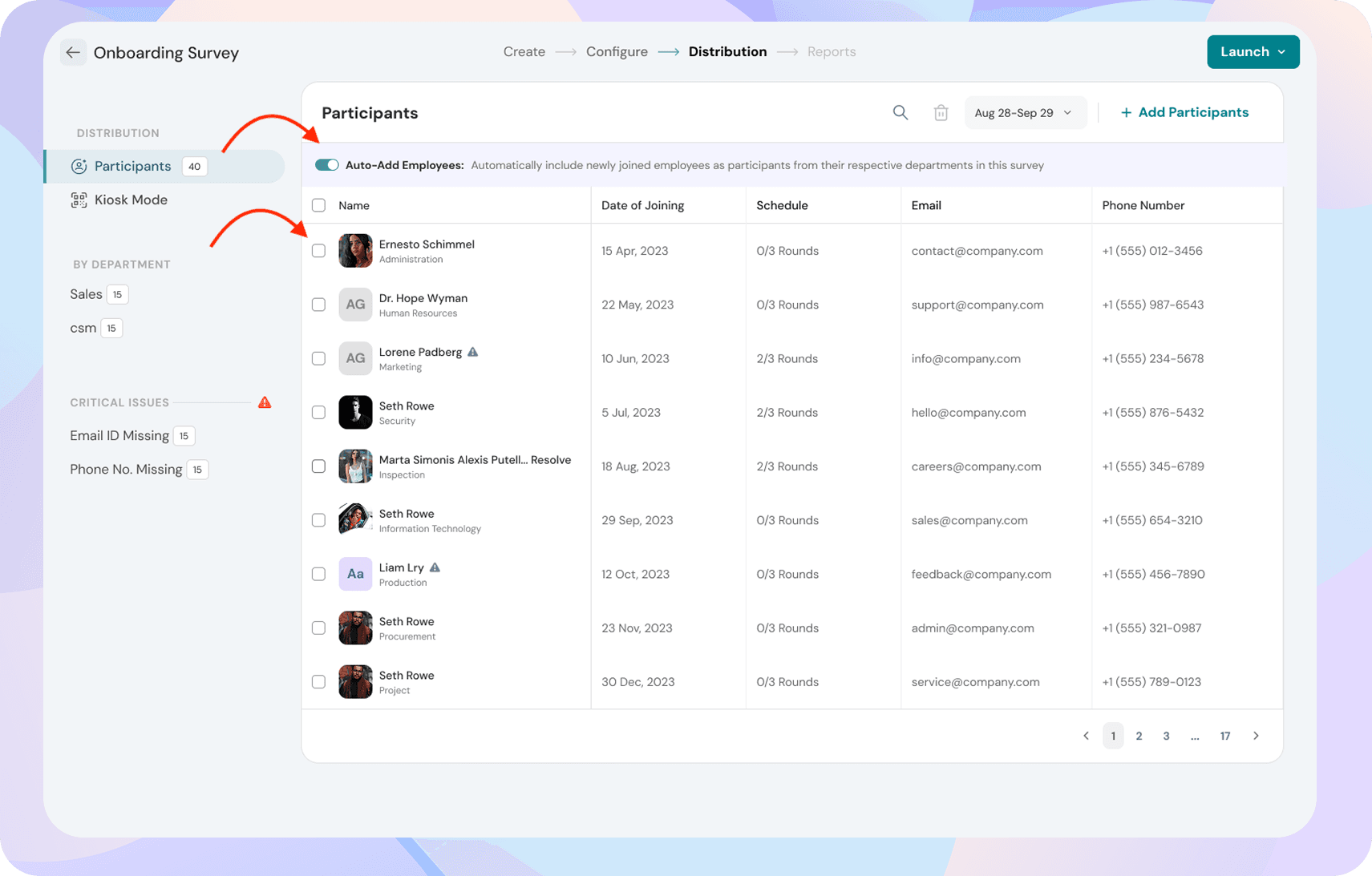Select Seth Rowe Information Technology checkbox
1372x876 pixels.
[x=318, y=520]
